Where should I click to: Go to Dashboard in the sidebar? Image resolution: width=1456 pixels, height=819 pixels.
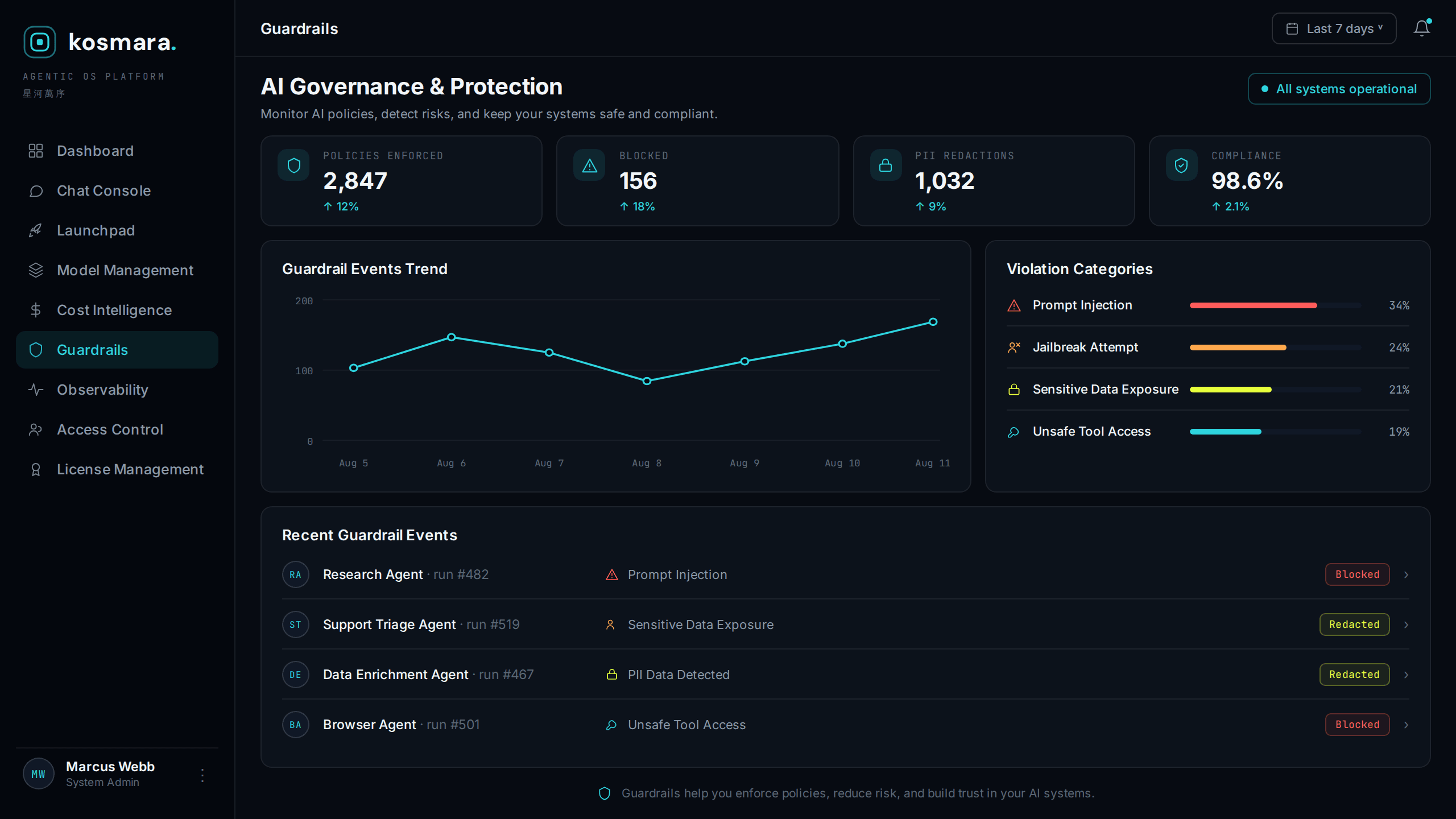coord(117,151)
